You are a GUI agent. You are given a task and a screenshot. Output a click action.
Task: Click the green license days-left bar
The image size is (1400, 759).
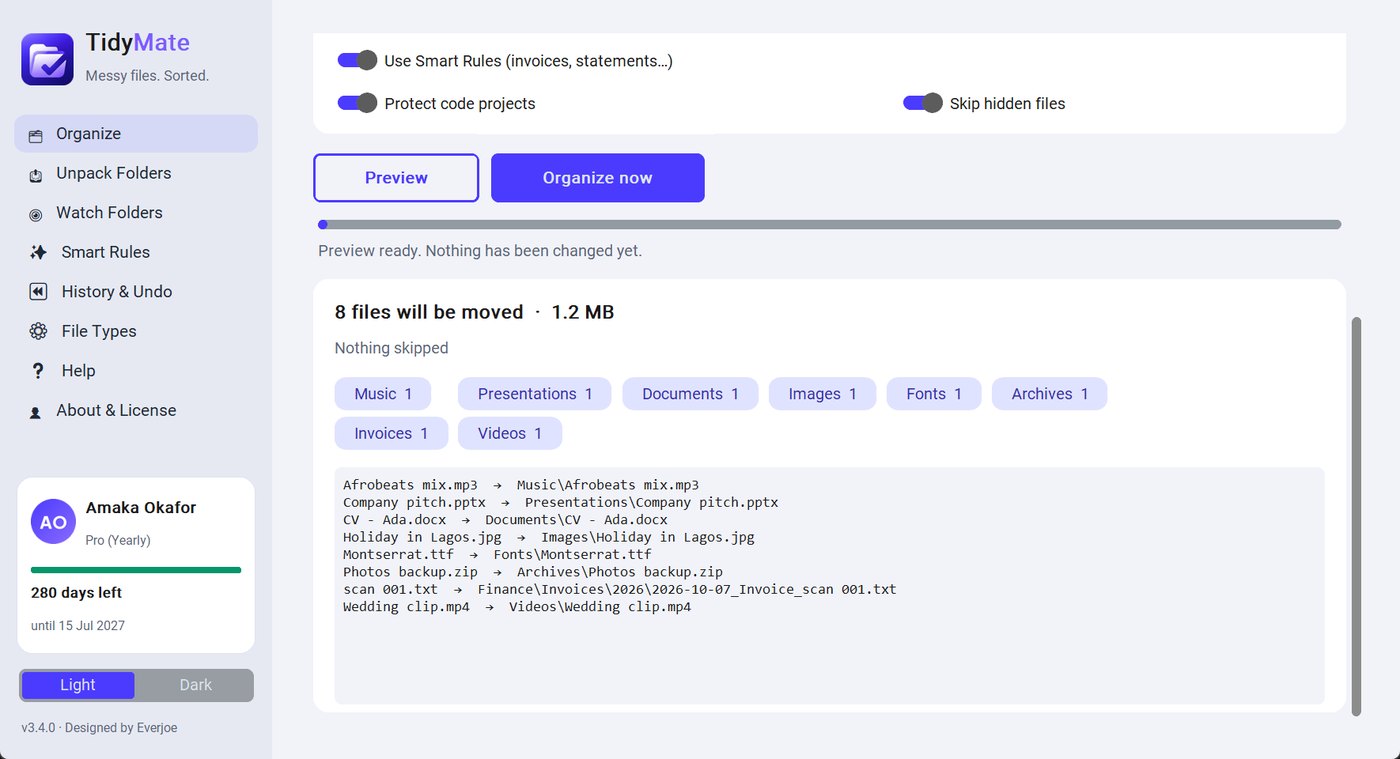[x=136, y=570]
